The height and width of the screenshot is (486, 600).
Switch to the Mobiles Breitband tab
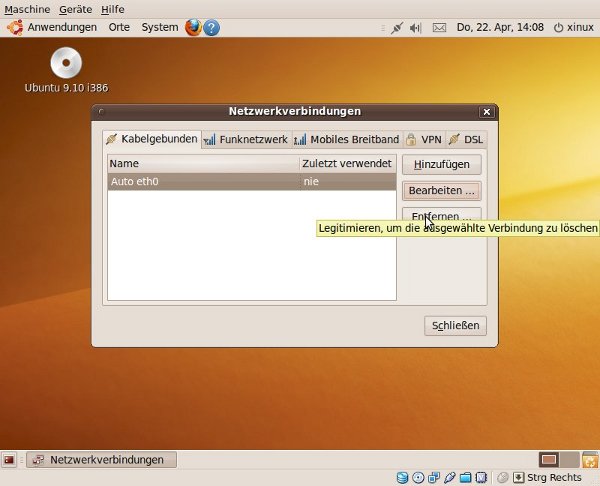click(x=346, y=140)
